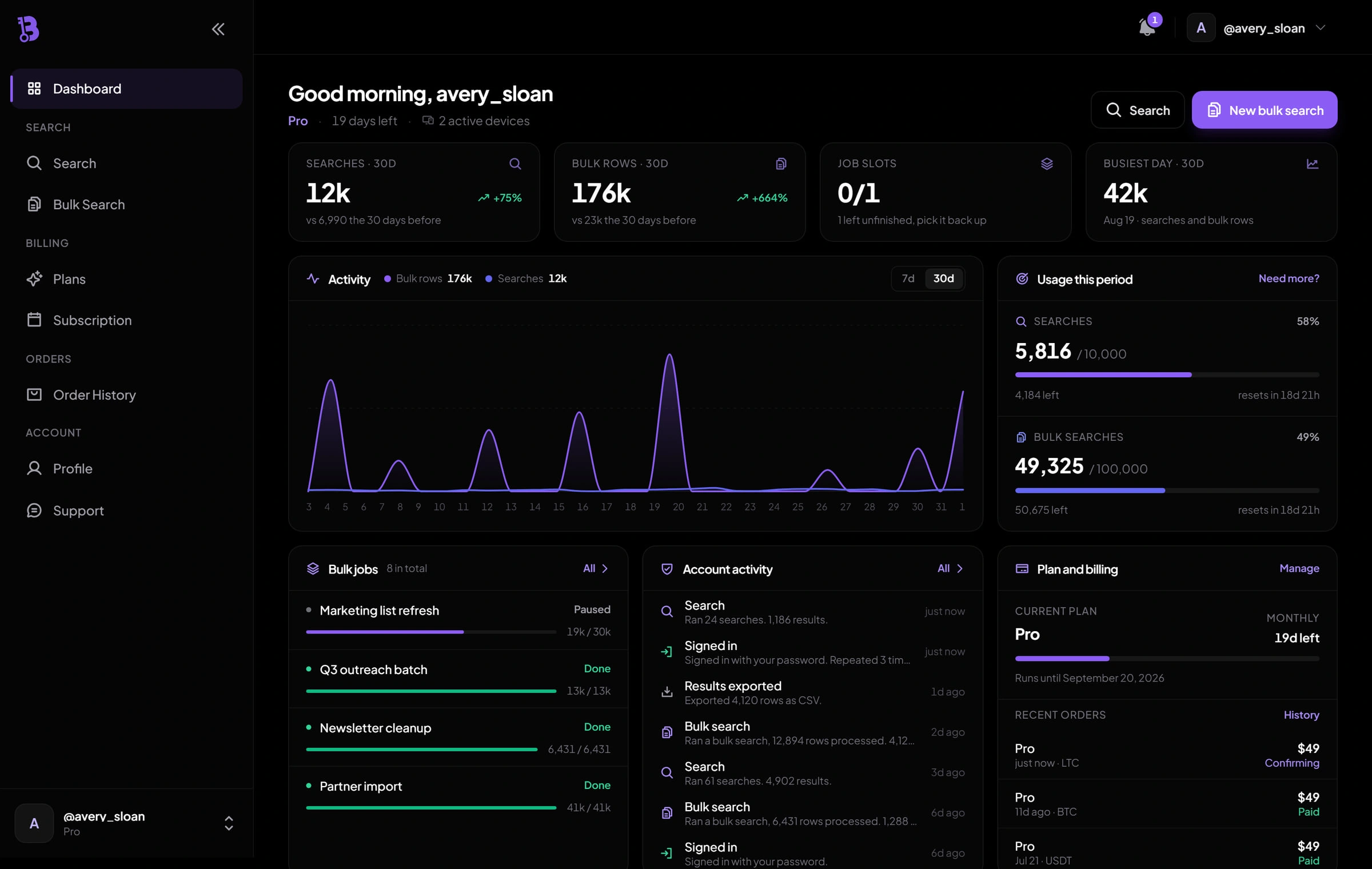Open the @avery_sloan dropdown in top header

[x=1257, y=28]
